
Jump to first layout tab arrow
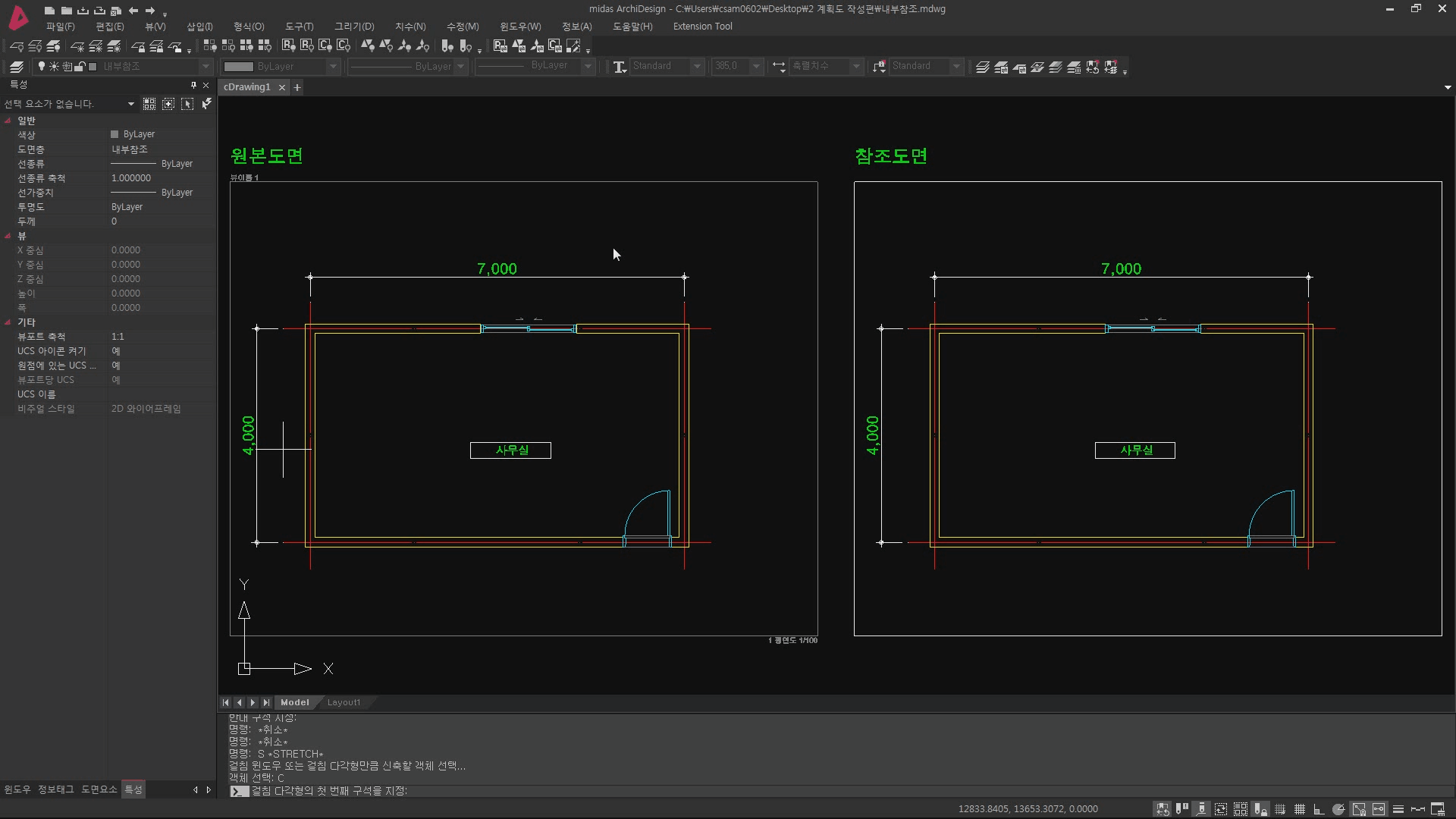226,703
